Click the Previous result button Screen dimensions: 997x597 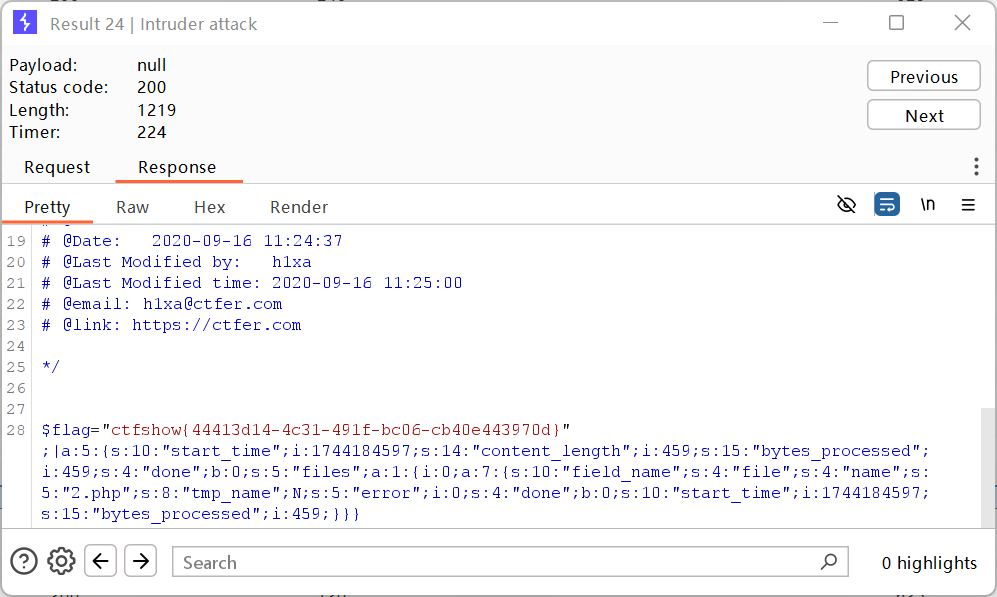[x=923, y=76]
